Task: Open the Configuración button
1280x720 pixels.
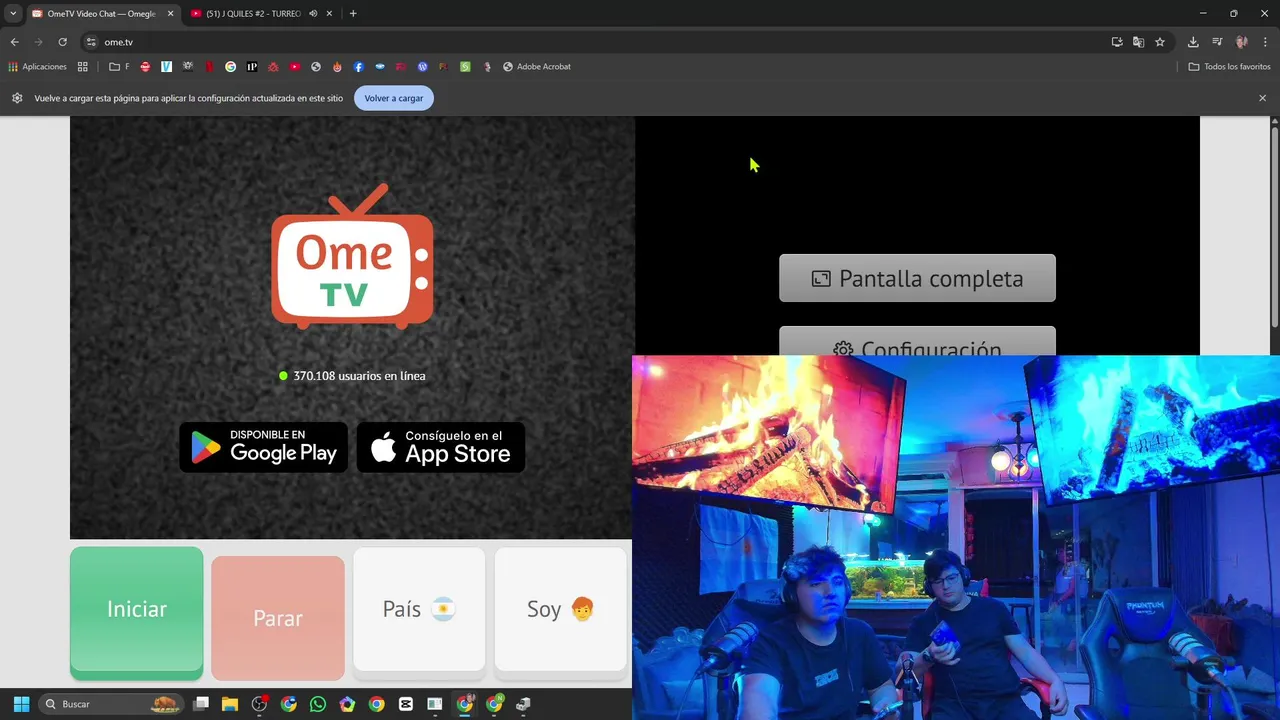Action: [x=917, y=342]
